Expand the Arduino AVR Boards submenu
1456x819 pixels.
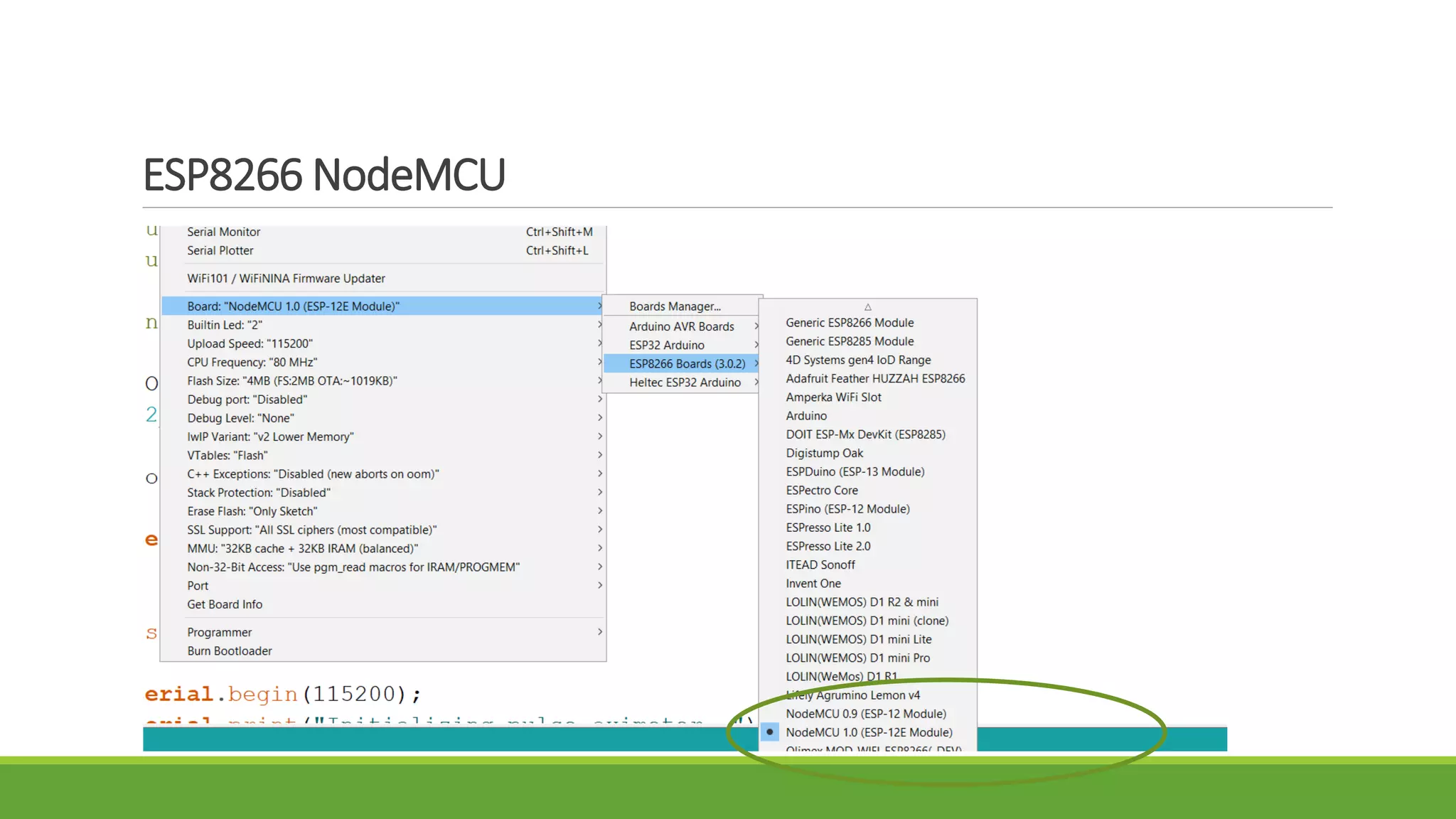point(681,326)
